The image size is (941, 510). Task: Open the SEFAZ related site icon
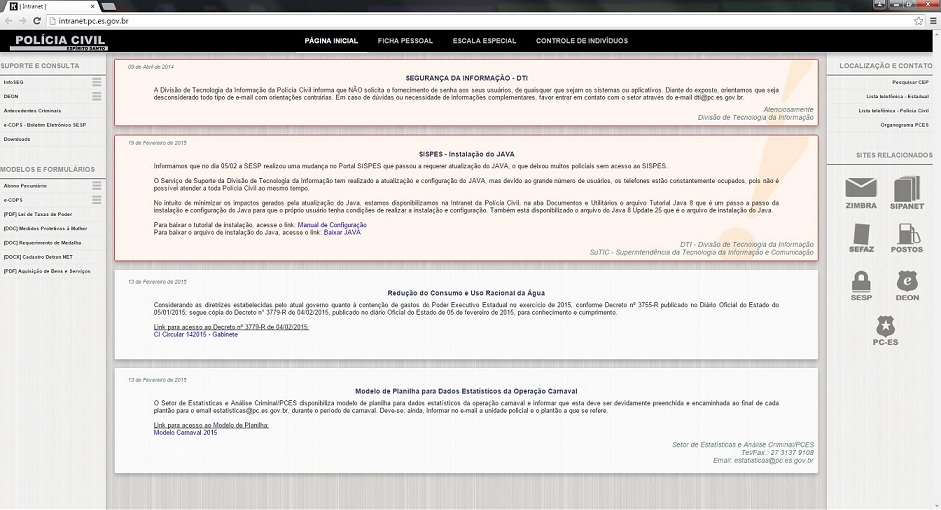point(861,238)
